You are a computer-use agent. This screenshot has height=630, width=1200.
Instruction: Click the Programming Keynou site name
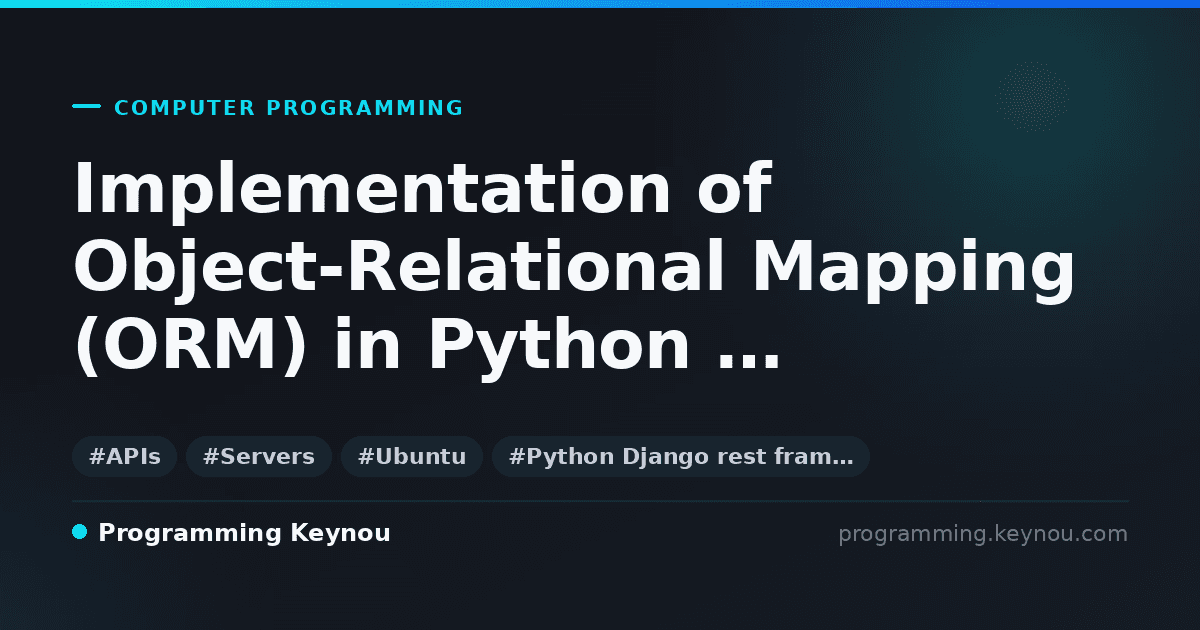click(x=244, y=533)
